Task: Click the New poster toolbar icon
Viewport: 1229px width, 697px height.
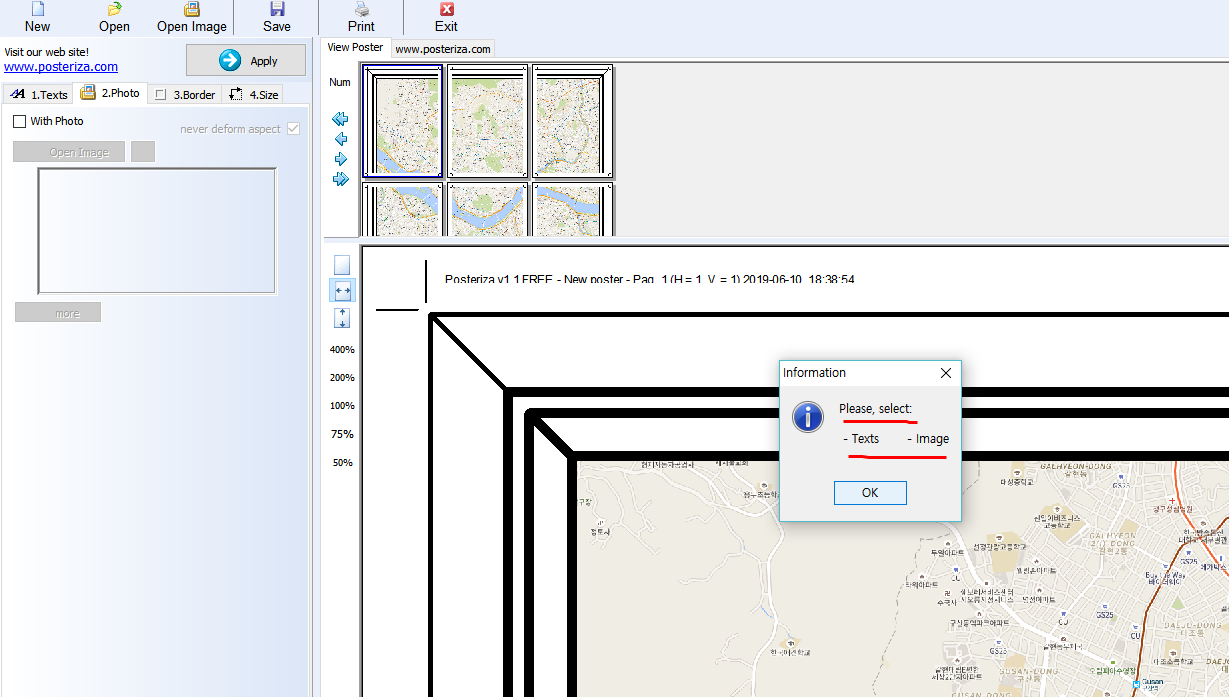Action: [37, 9]
